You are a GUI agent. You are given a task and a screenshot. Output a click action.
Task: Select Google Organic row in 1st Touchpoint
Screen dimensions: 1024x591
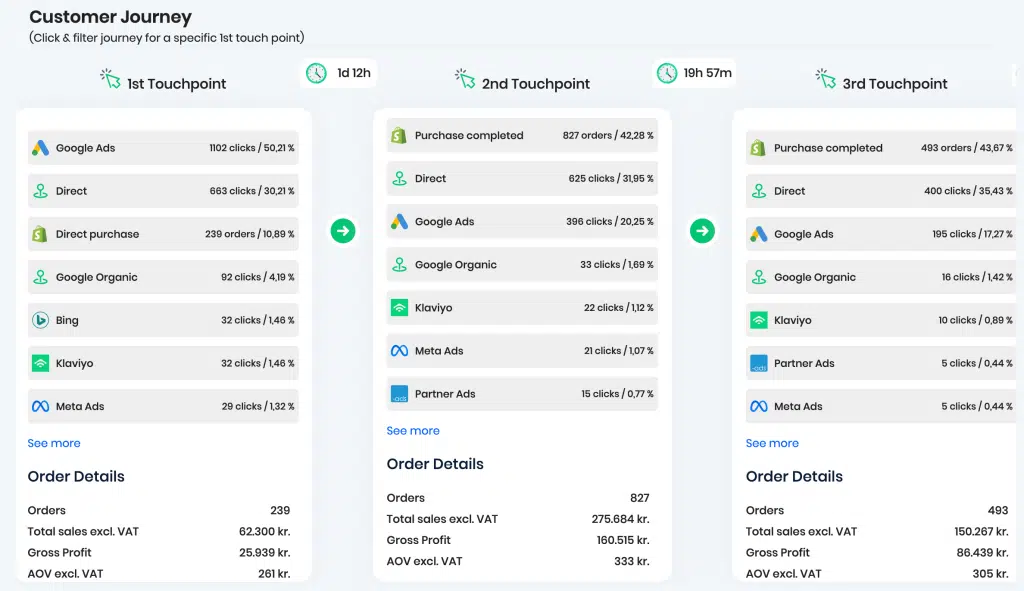[163, 277]
